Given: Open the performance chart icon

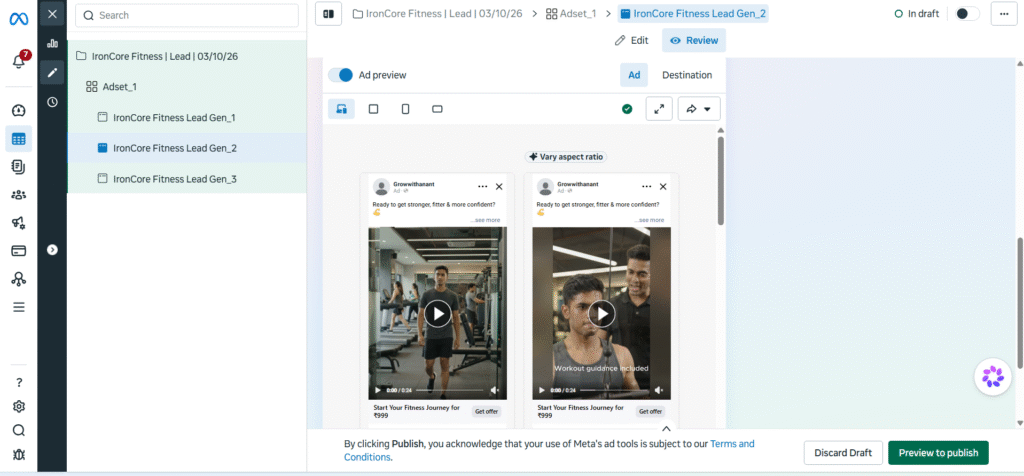Looking at the screenshot, I should tap(52, 44).
